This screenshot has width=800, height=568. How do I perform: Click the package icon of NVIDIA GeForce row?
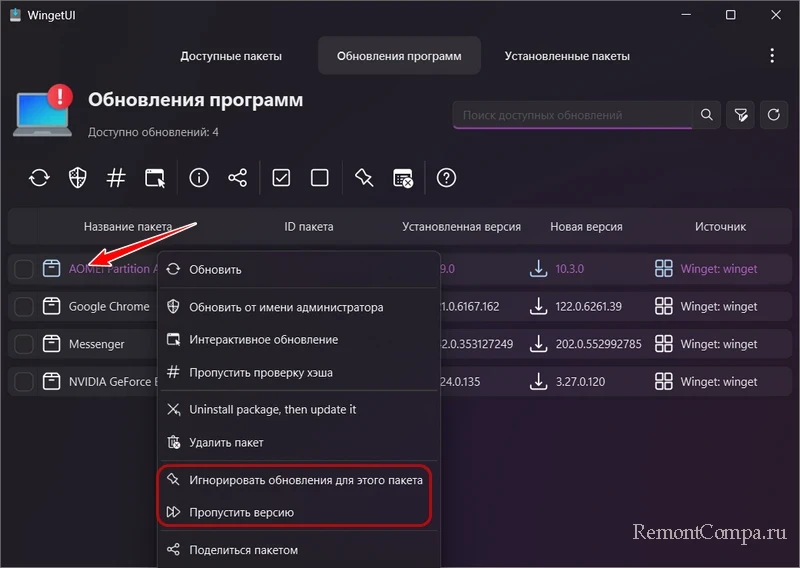[x=52, y=381]
